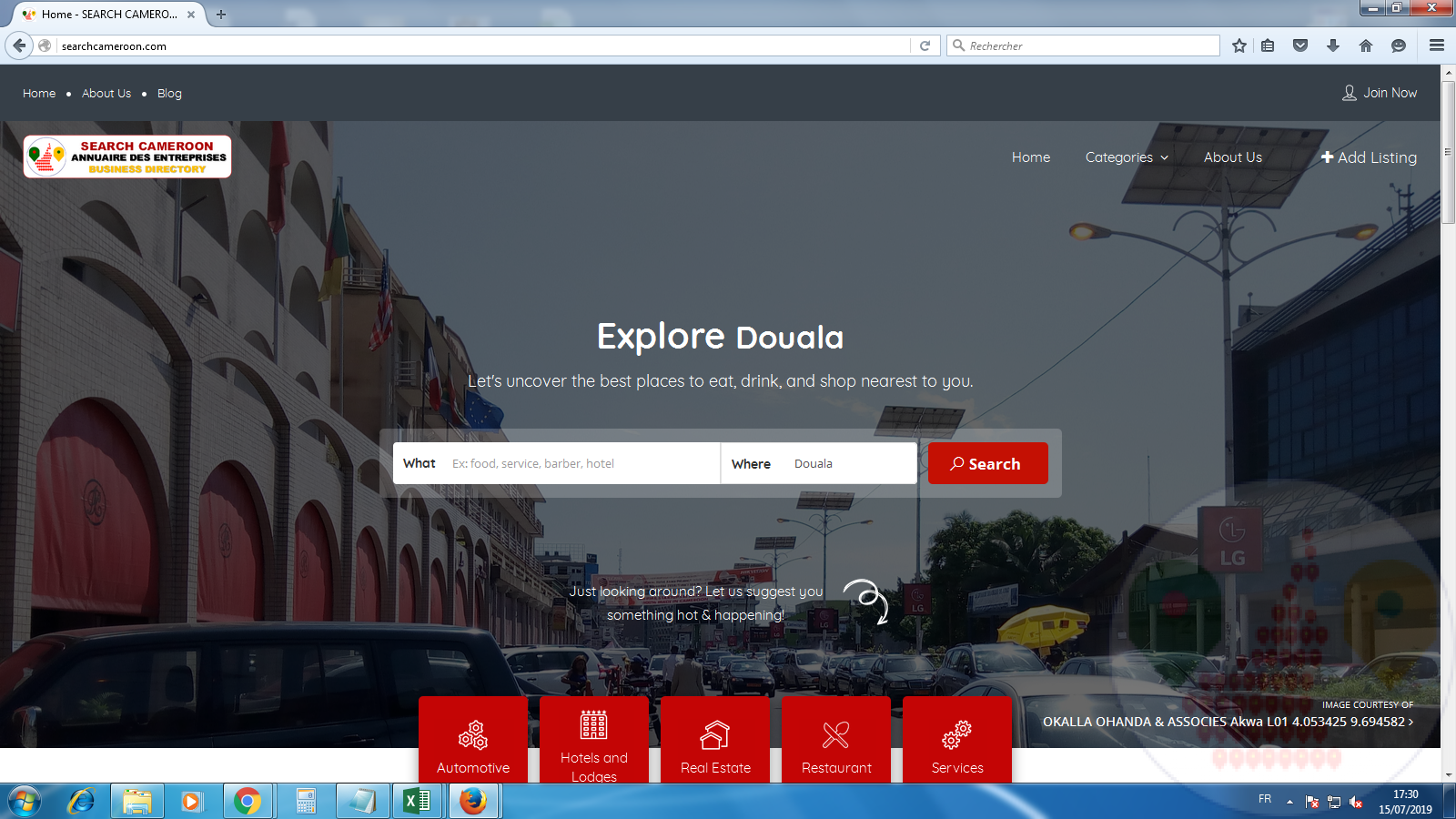Screen dimensions: 1456x819
Task: Show bookmarks list icon in Firefox toolbar
Action: [x=1268, y=45]
